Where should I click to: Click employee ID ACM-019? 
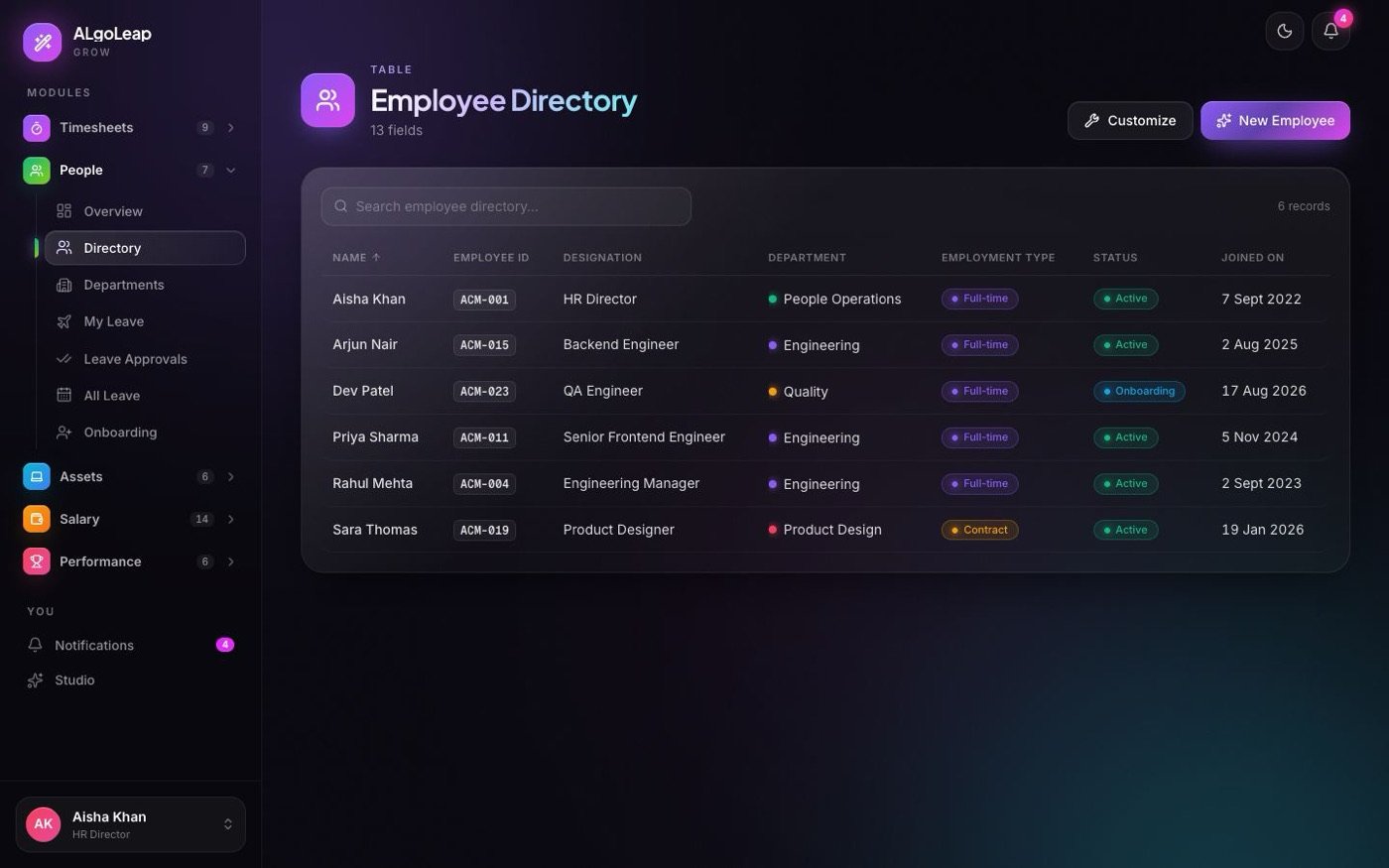(x=484, y=531)
